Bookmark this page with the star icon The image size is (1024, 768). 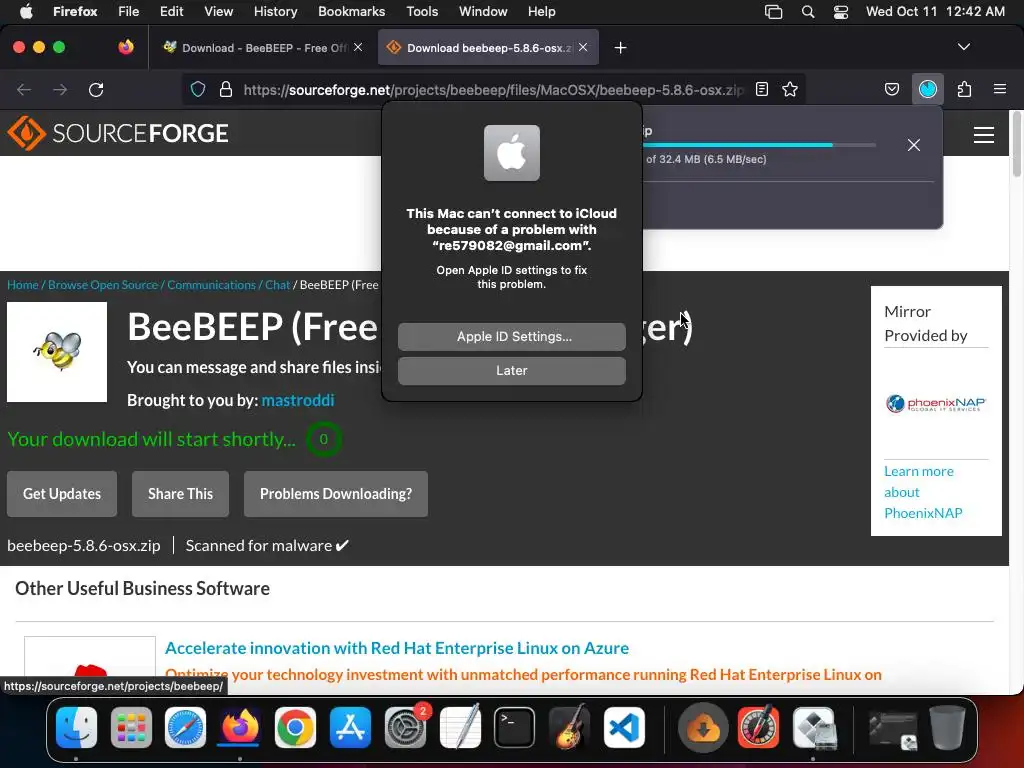point(790,89)
